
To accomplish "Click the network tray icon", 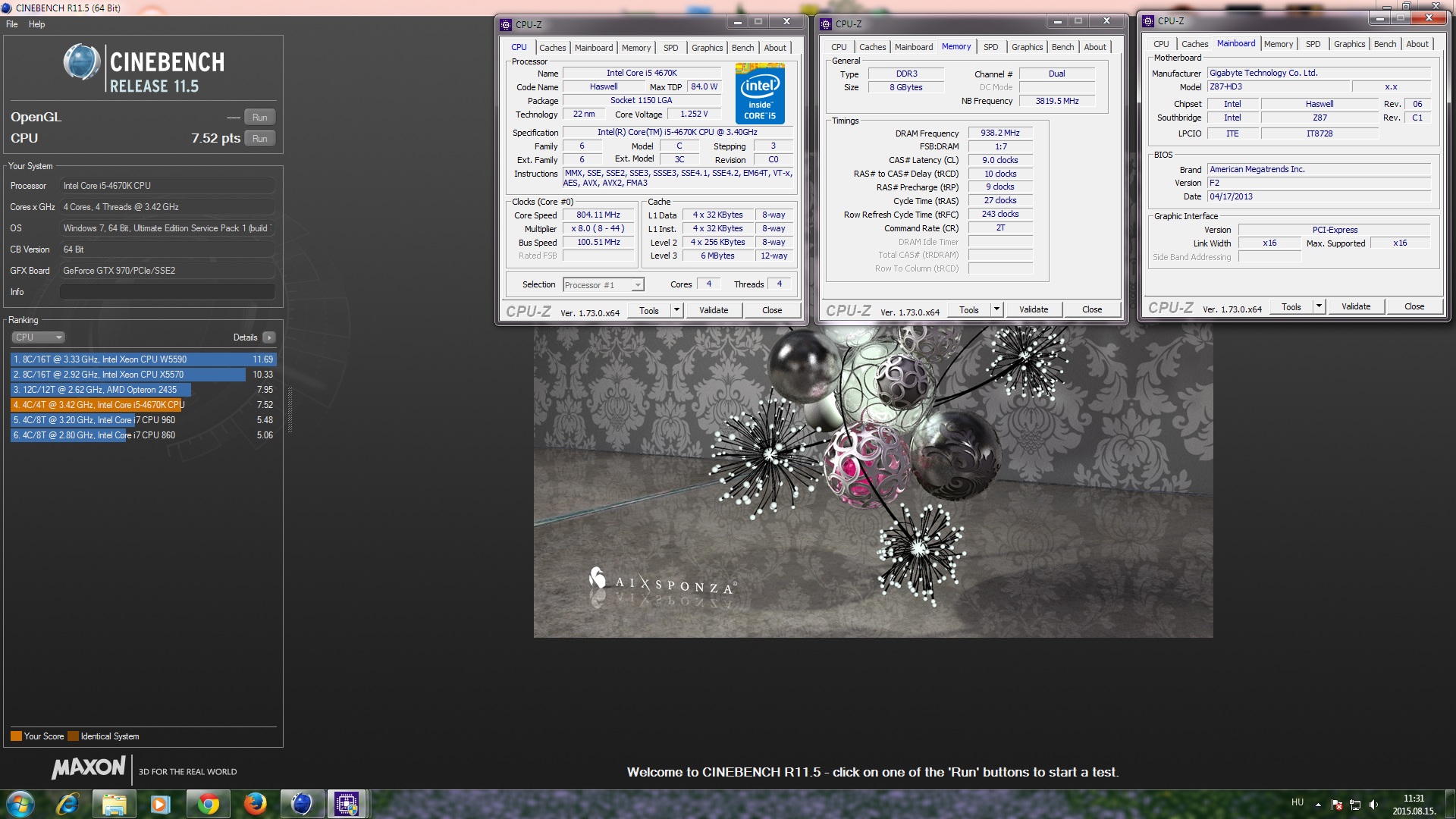I will click(x=1355, y=805).
